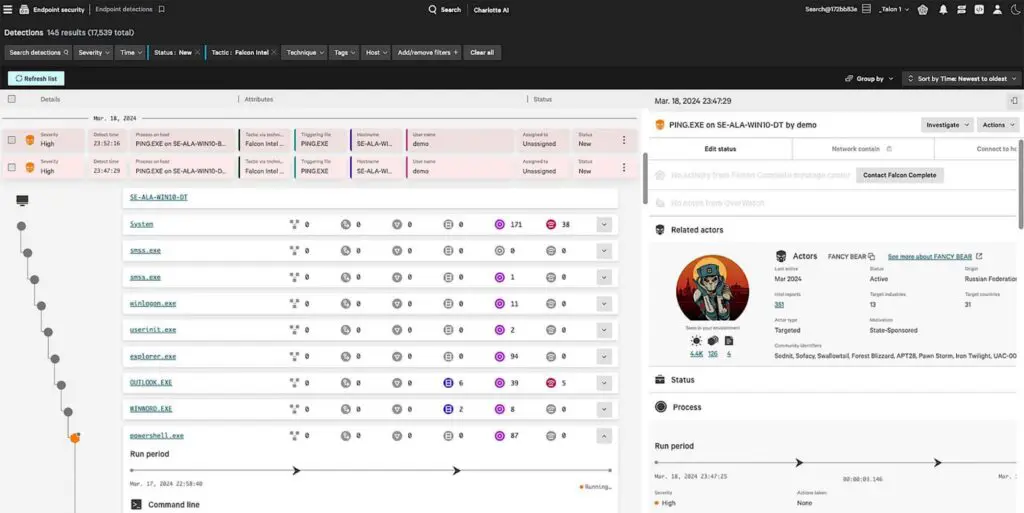Image resolution: width=1024 pixels, height=513 pixels.
Task: Toggle the select-all detections checkbox
Action: click(x=12, y=99)
